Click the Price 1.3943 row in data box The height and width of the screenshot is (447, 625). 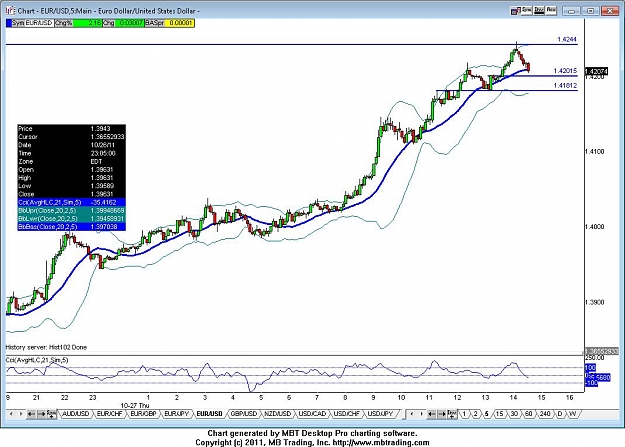[71, 128]
